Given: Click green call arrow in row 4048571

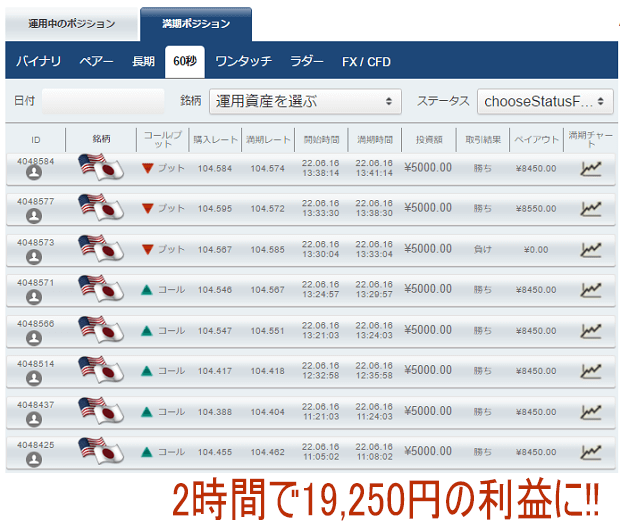Looking at the screenshot, I should pos(147,290).
